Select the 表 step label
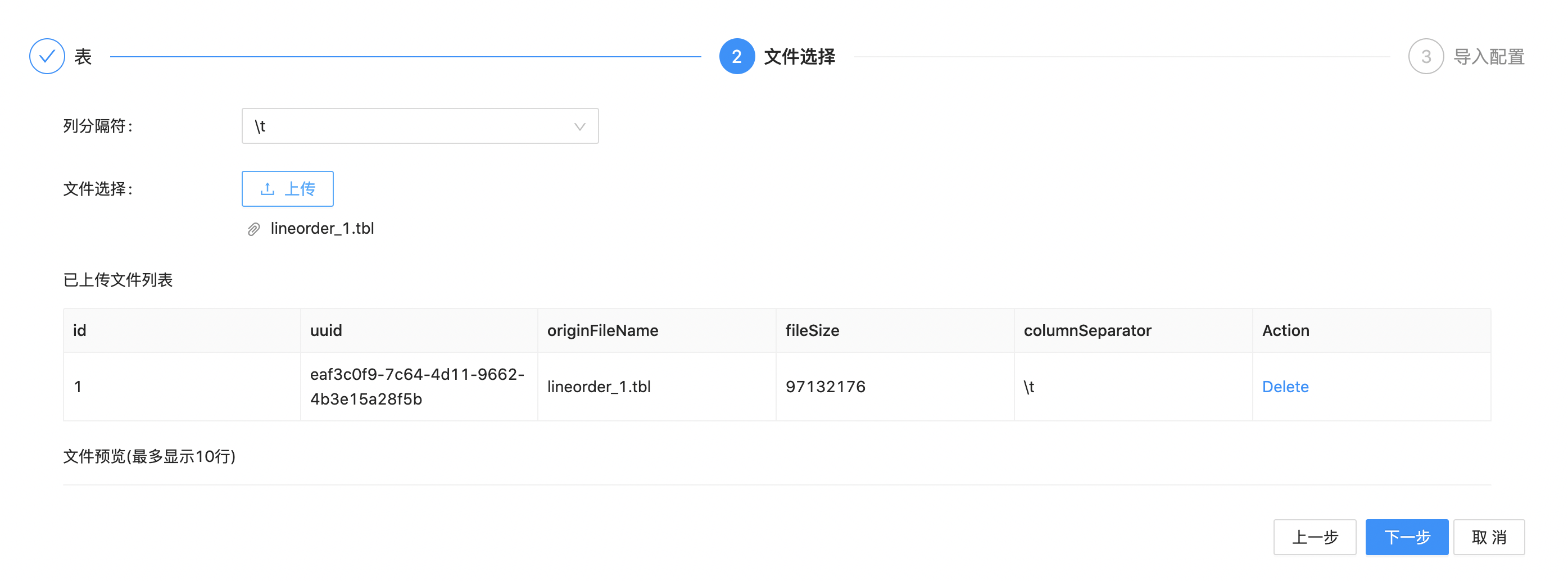 83,57
